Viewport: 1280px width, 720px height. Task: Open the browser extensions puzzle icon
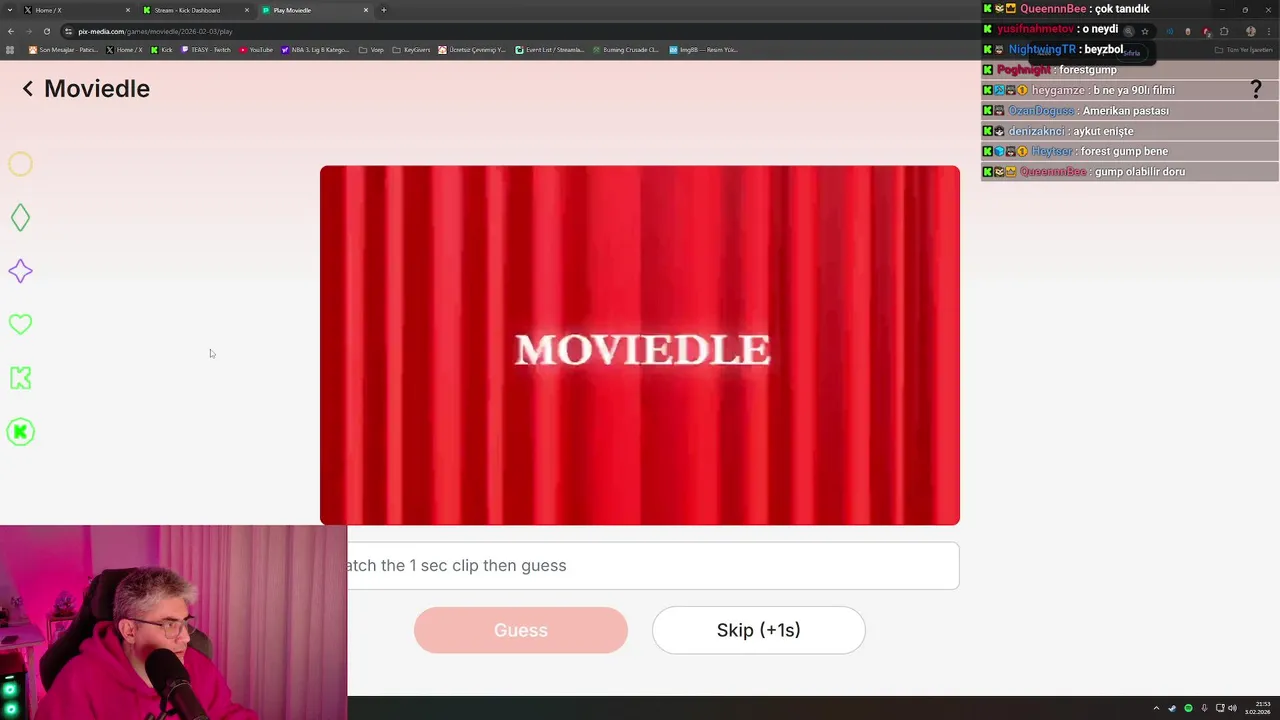point(1224,31)
